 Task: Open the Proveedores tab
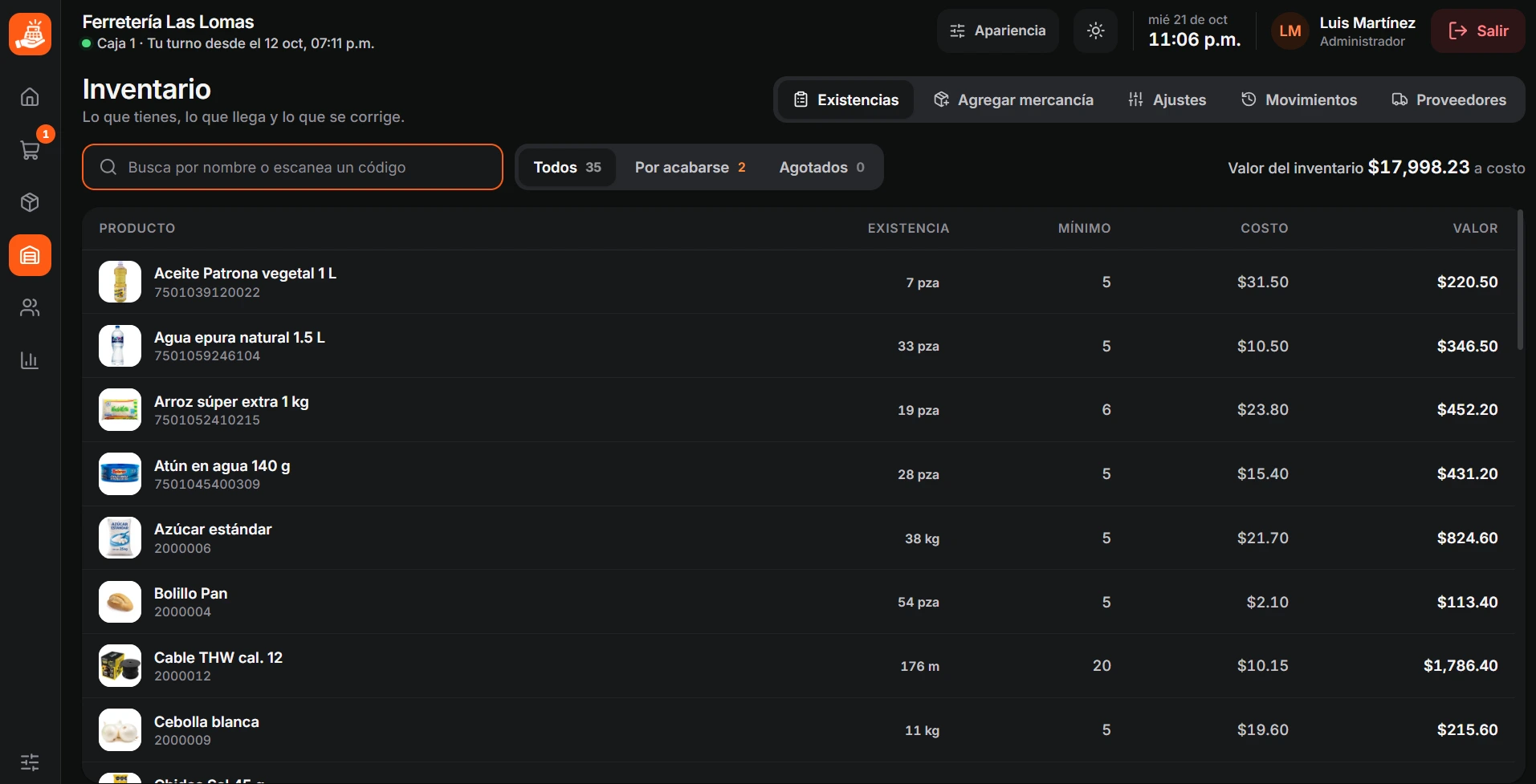tap(1448, 100)
